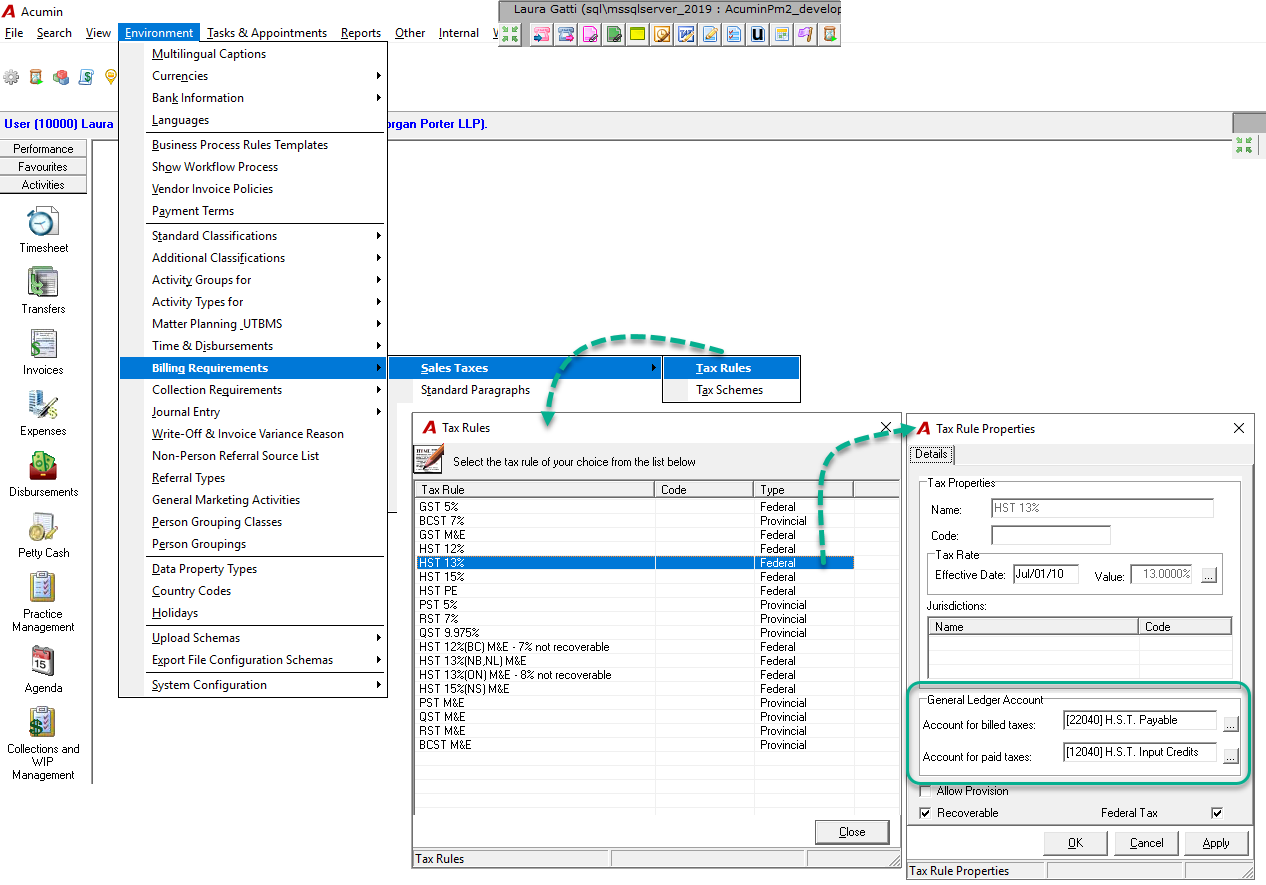Open the Disbursements icon
The image size is (1266, 885).
[x=43, y=466]
